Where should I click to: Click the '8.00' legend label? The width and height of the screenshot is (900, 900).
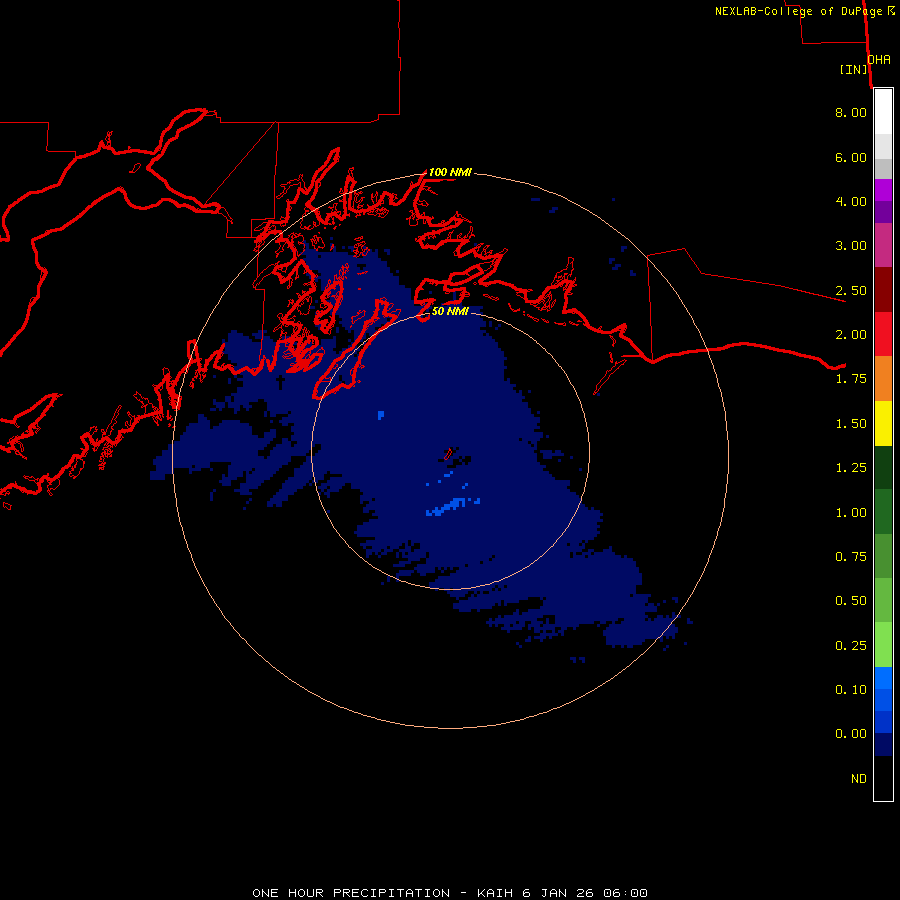coord(851,112)
